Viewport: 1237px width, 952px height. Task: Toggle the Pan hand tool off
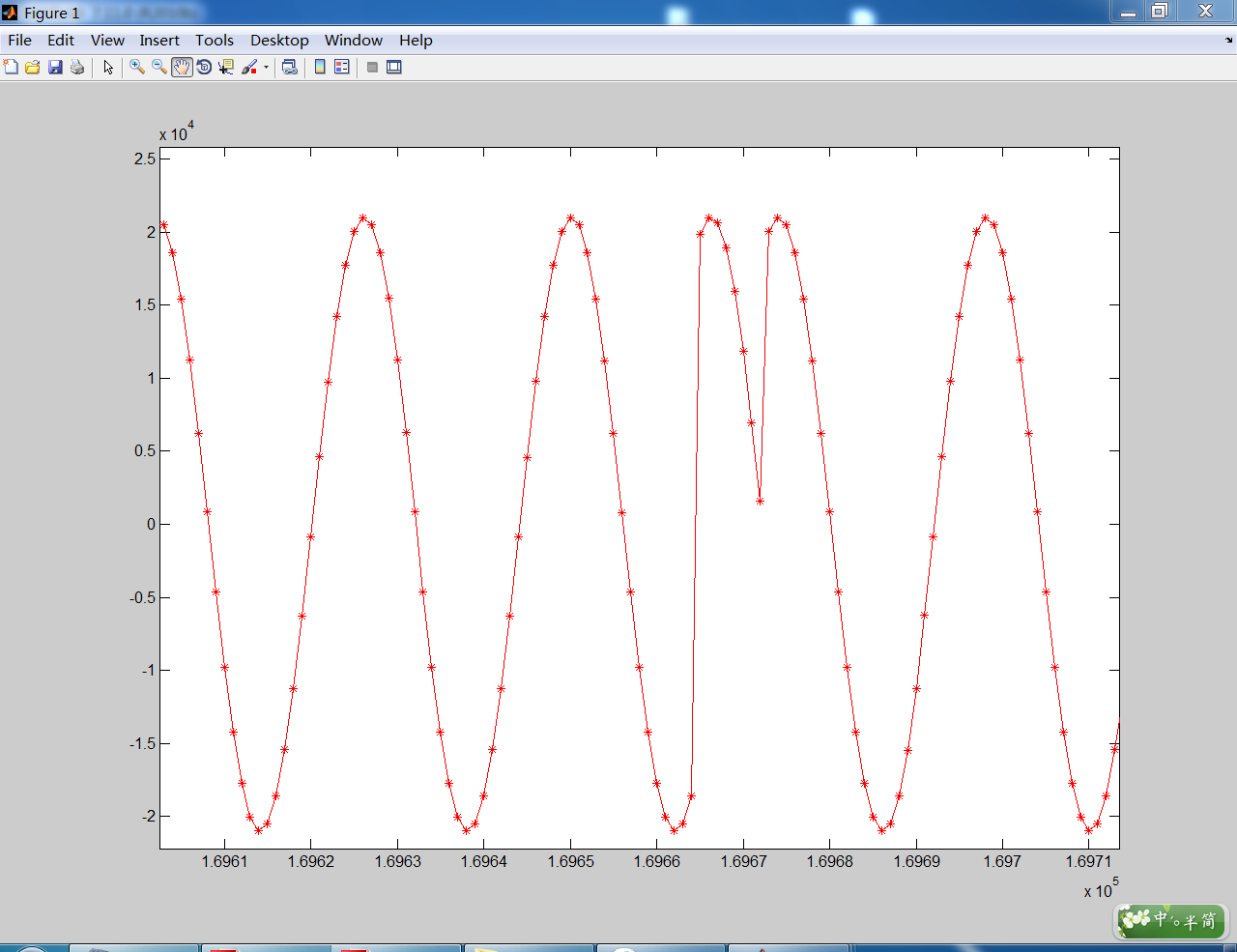182,67
